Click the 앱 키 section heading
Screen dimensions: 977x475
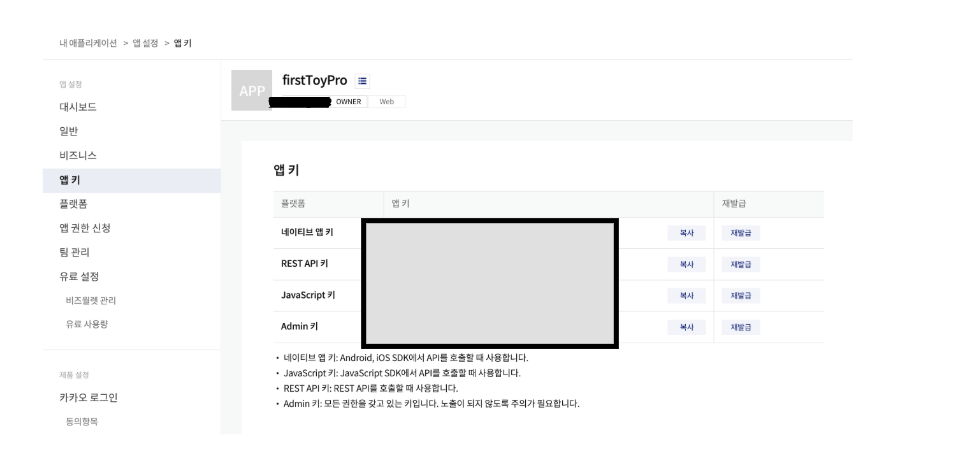point(287,170)
